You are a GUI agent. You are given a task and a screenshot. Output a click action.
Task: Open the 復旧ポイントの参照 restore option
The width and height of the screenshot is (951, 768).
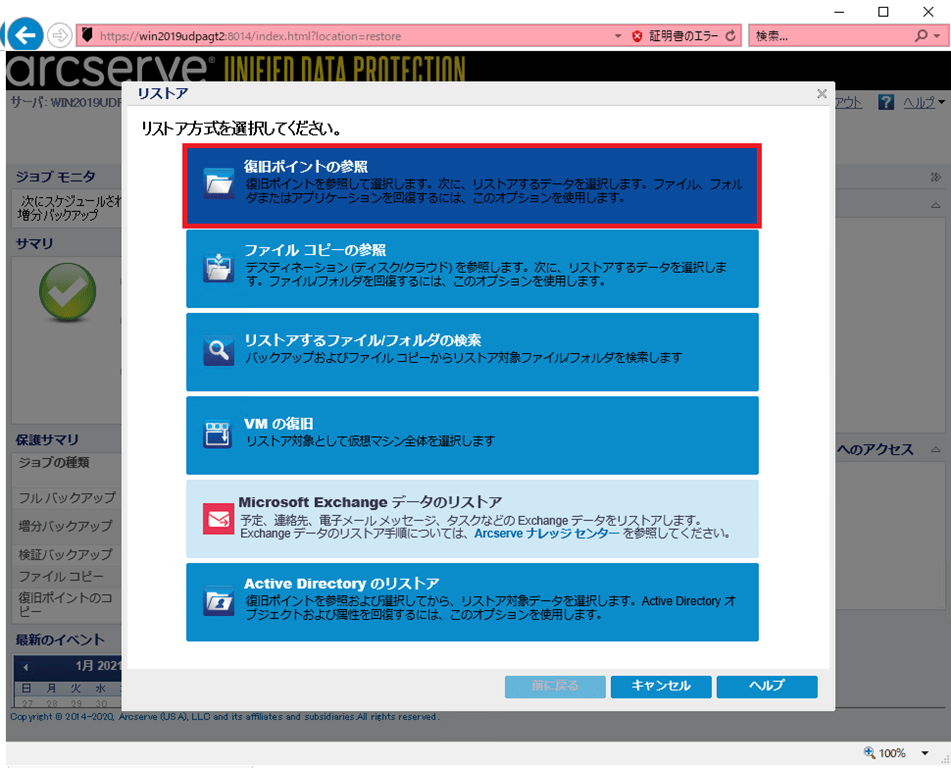point(472,186)
